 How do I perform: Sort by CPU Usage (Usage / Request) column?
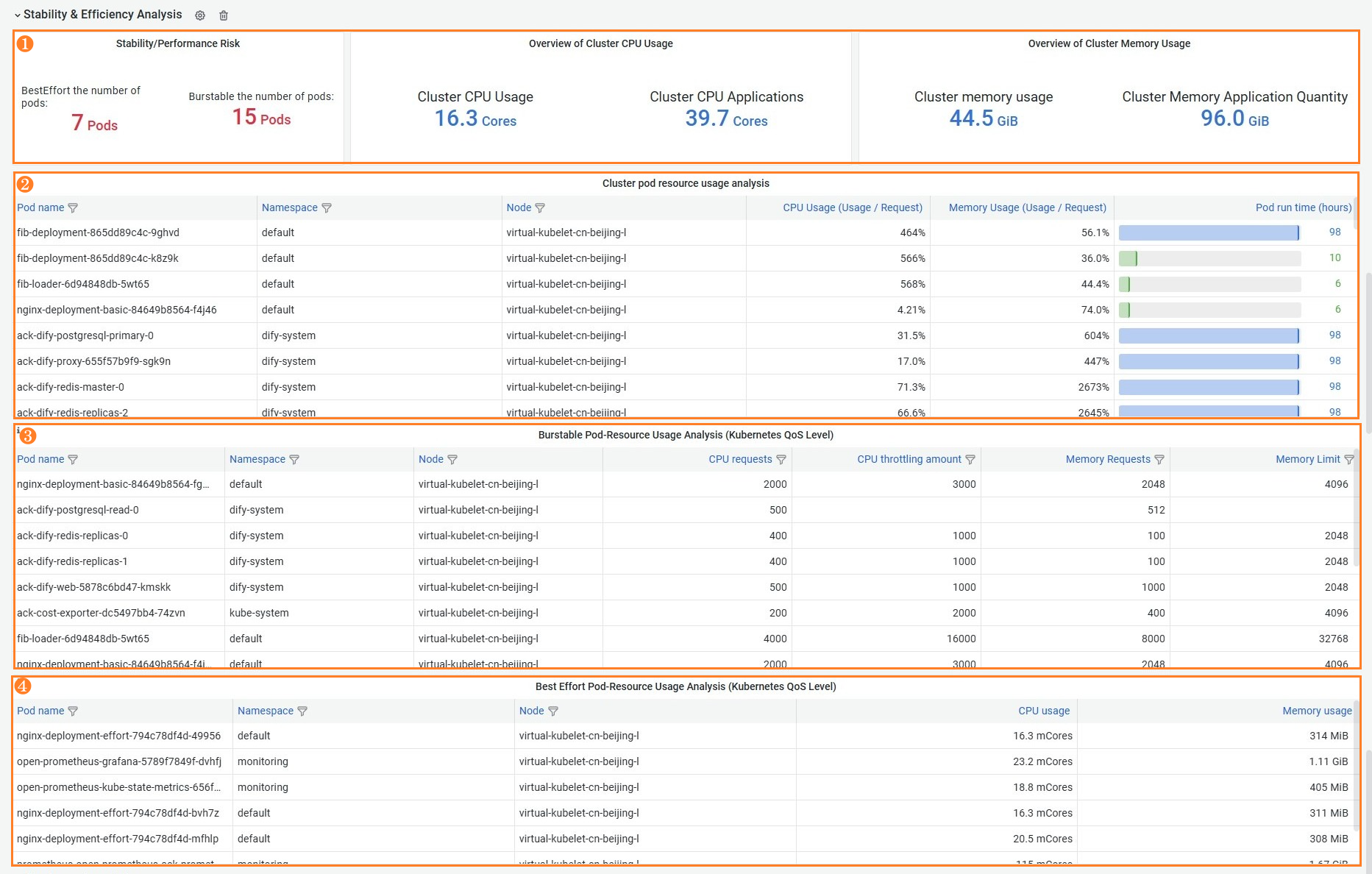853,207
